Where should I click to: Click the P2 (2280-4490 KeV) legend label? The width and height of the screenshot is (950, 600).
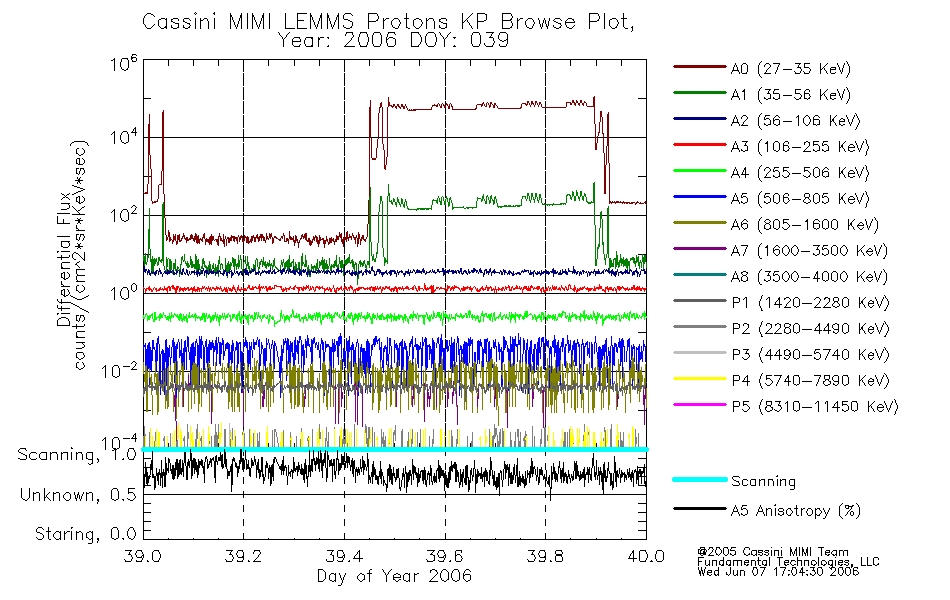(810, 329)
